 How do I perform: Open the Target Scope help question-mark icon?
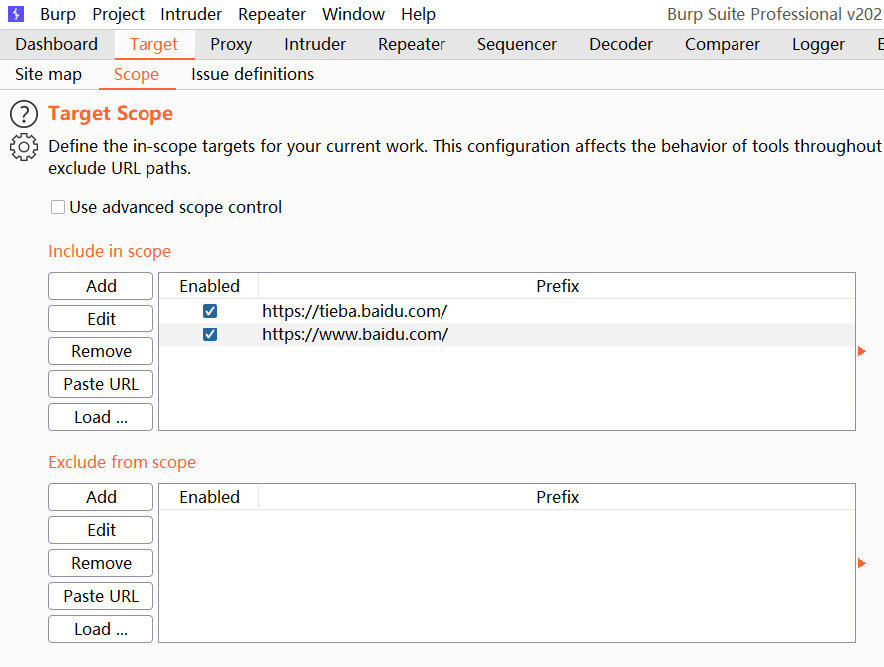(x=24, y=114)
